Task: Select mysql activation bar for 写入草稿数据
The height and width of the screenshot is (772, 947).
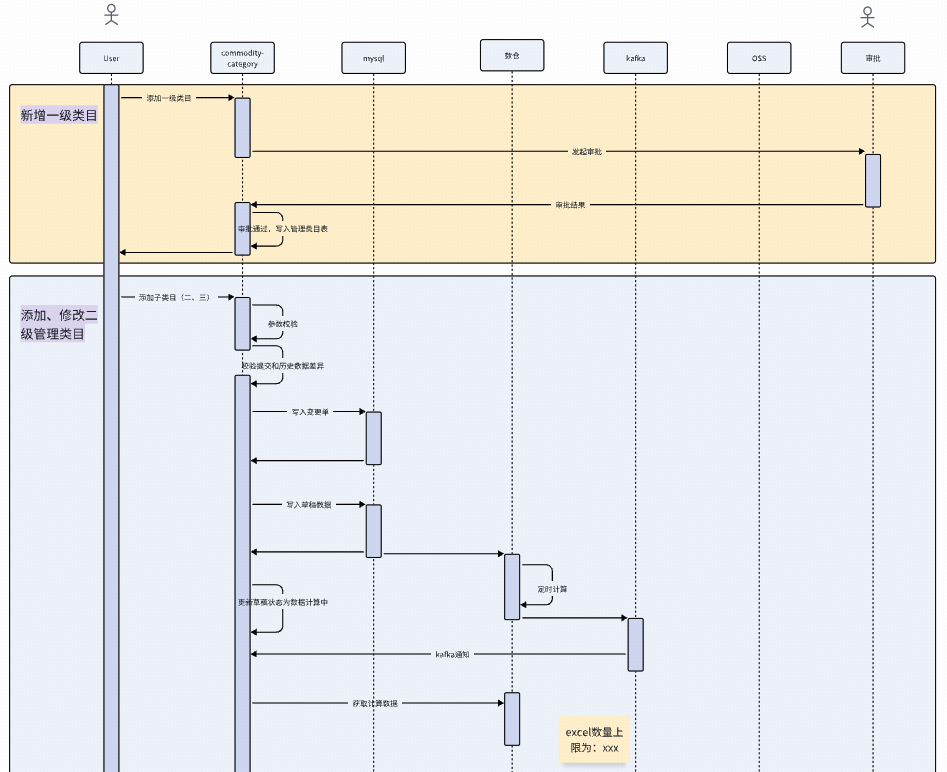Action: [373, 531]
